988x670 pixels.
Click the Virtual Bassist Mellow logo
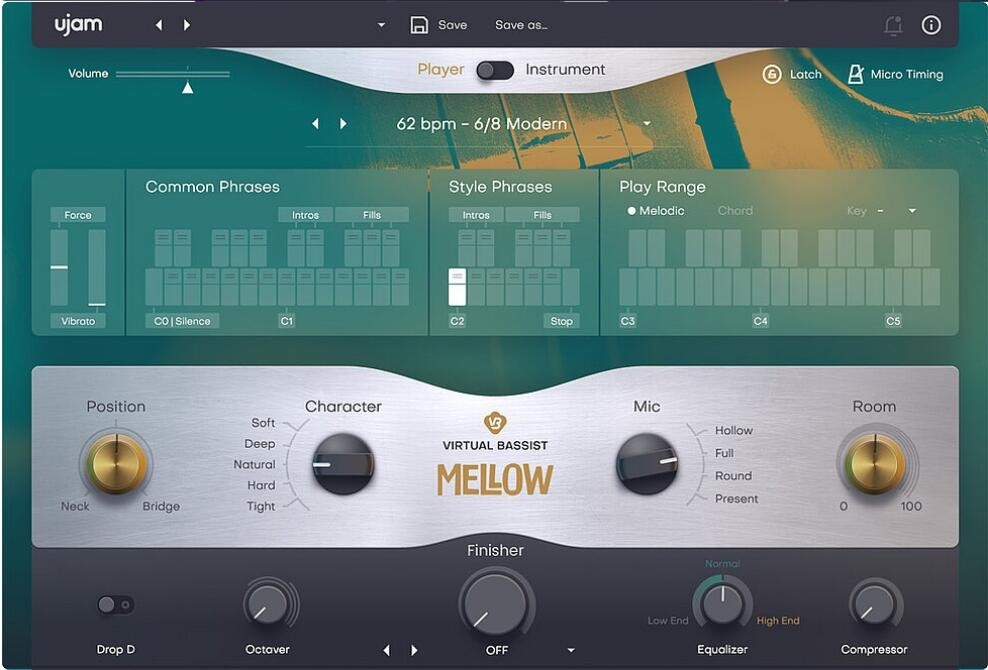tap(495, 455)
